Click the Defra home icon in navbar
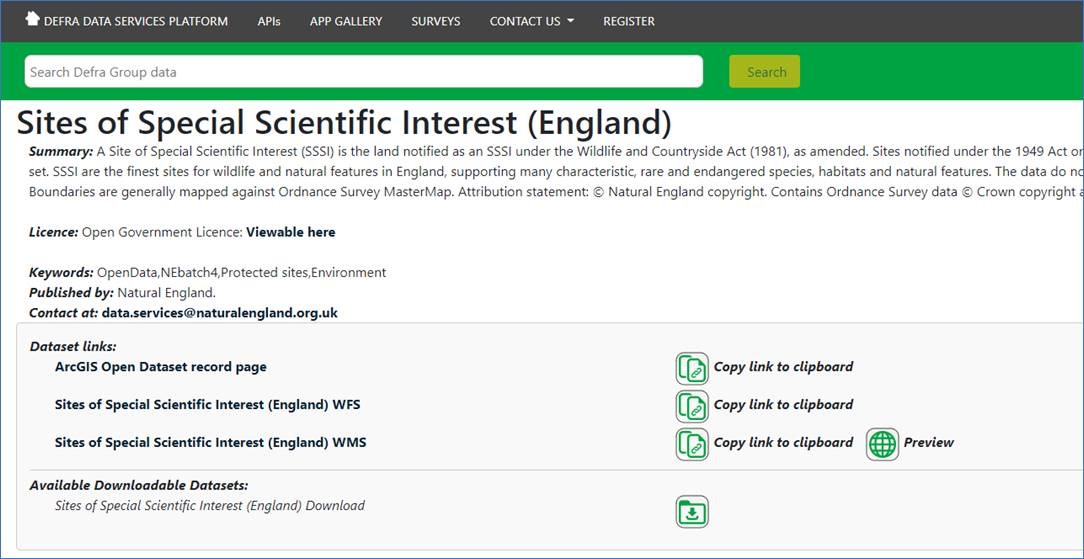The image size is (1084, 559). click(x=32, y=19)
